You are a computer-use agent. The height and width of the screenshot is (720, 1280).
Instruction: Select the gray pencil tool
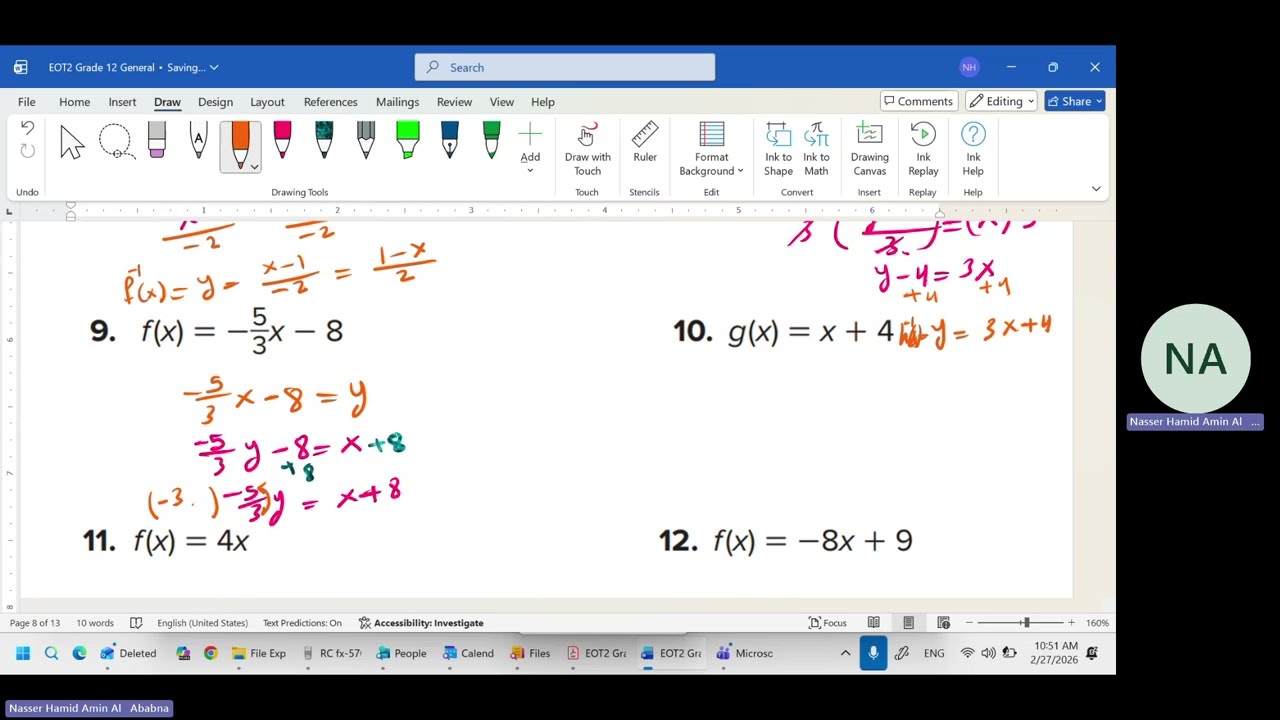pyautogui.click(x=366, y=142)
